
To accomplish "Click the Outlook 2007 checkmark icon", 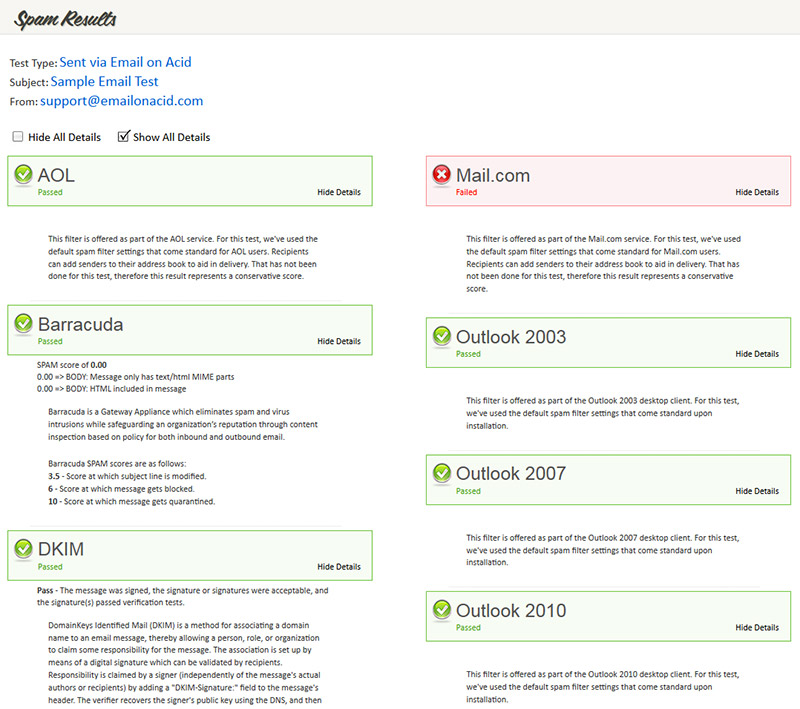I will coord(442,473).
